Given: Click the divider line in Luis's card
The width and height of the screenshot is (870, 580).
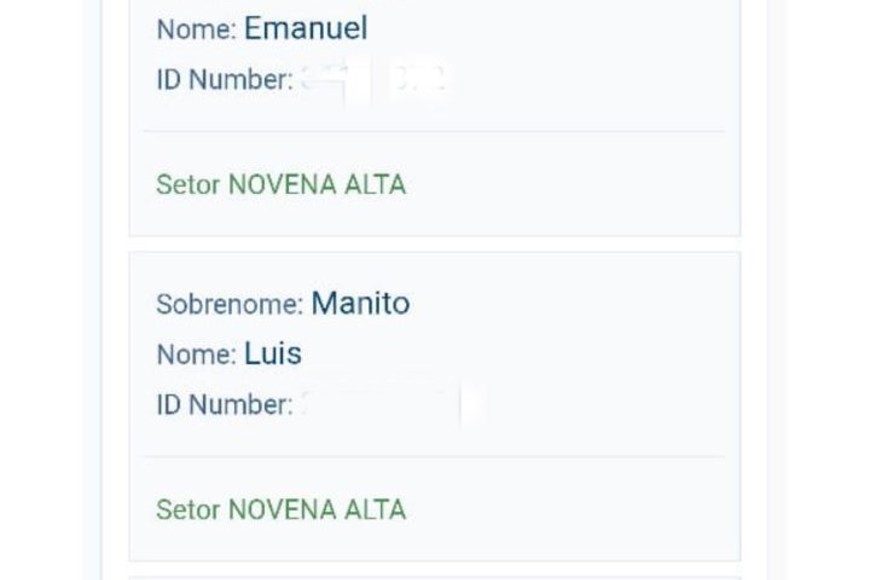Looking at the screenshot, I should 434,457.
